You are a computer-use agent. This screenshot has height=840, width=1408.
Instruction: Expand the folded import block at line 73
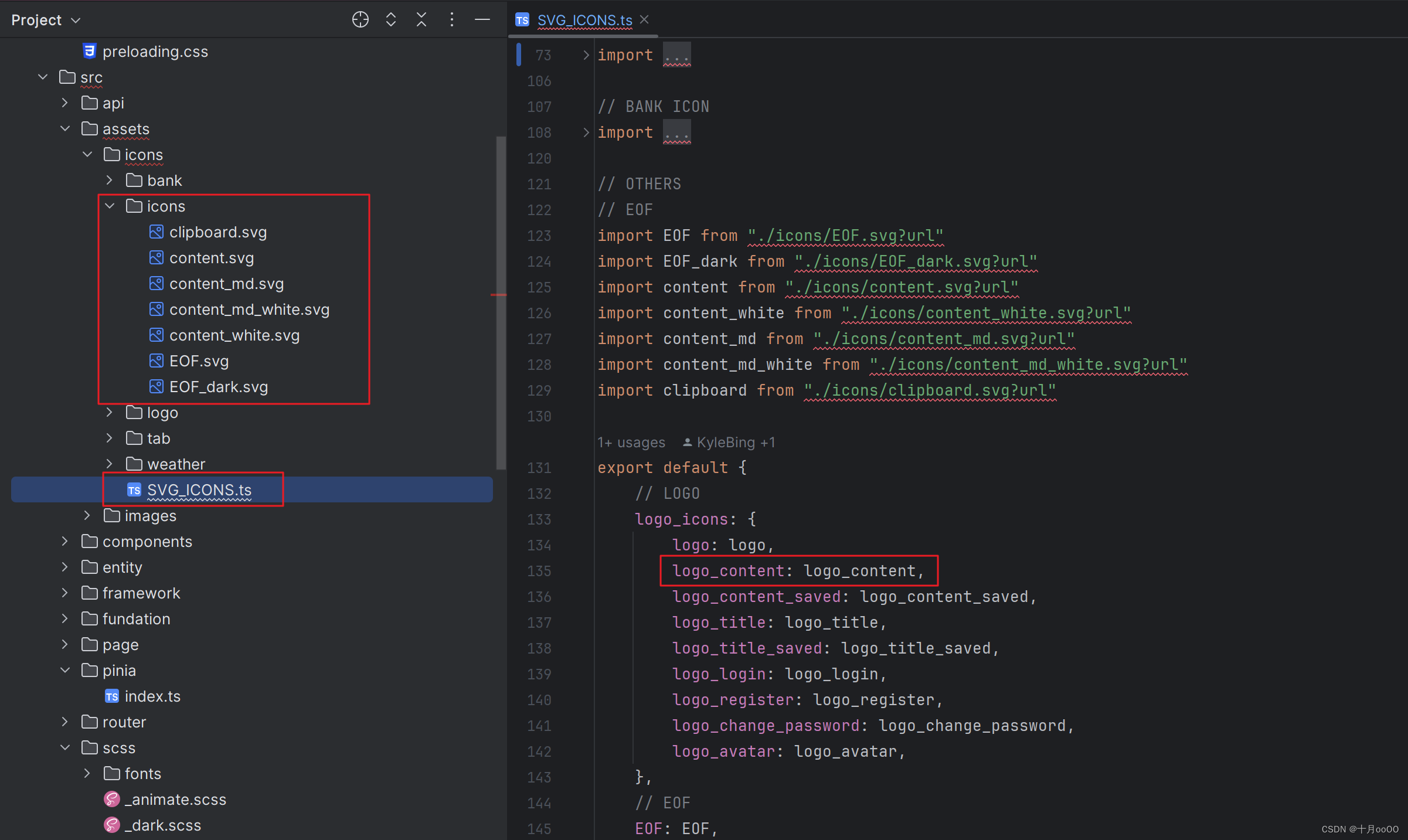586,55
